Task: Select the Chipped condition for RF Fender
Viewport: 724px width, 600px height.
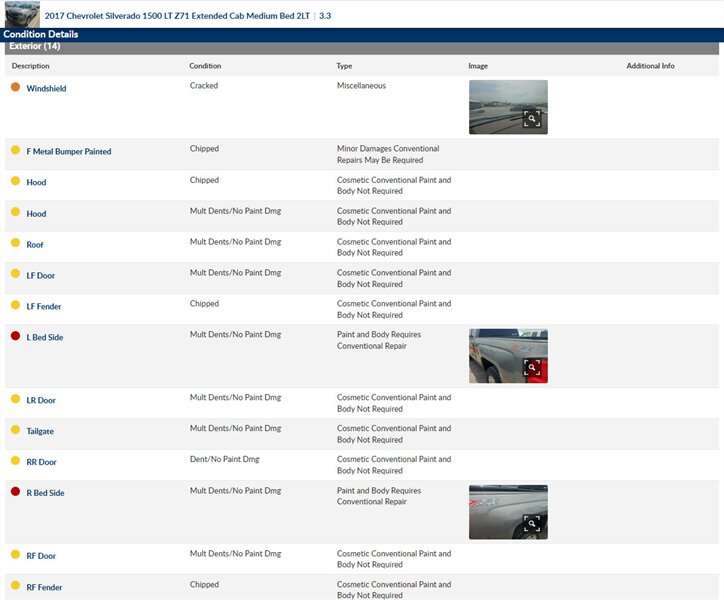Action: tap(204, 584)
